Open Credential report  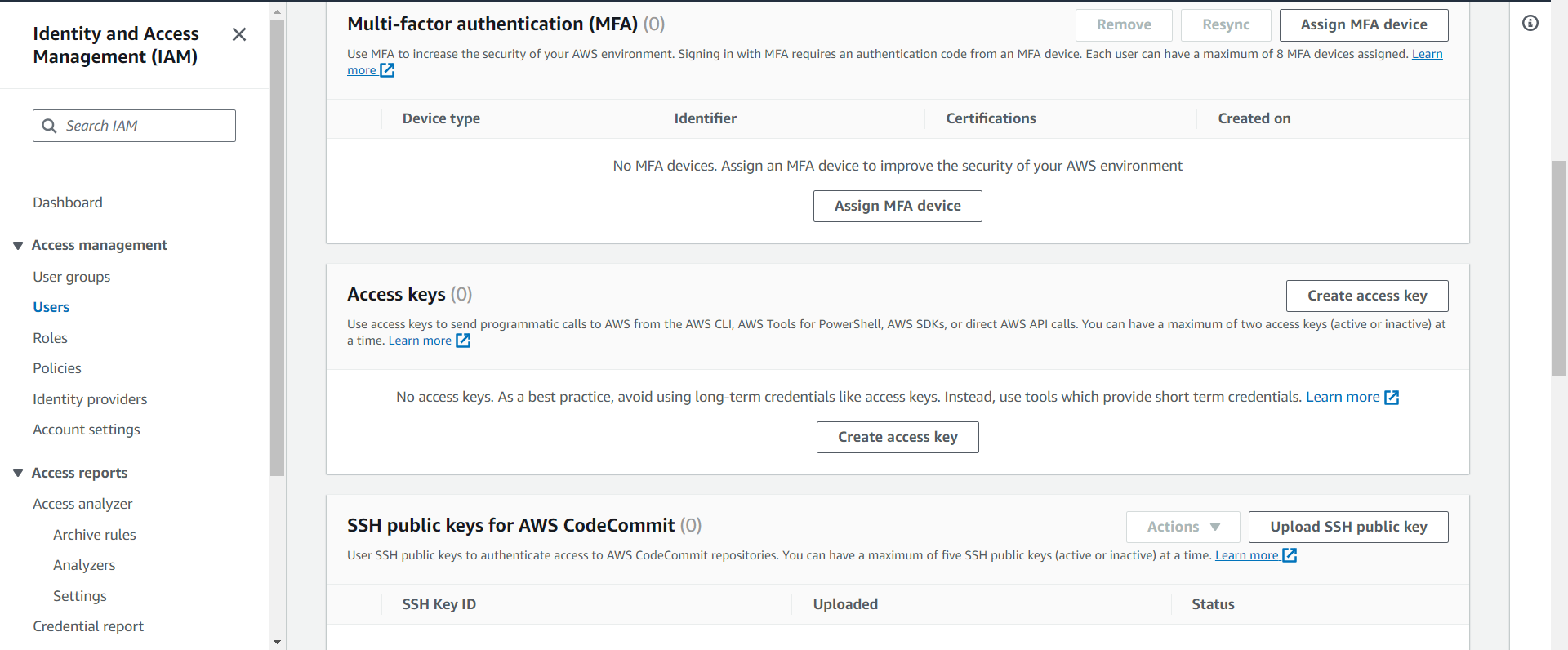click(x=88, y=626)
